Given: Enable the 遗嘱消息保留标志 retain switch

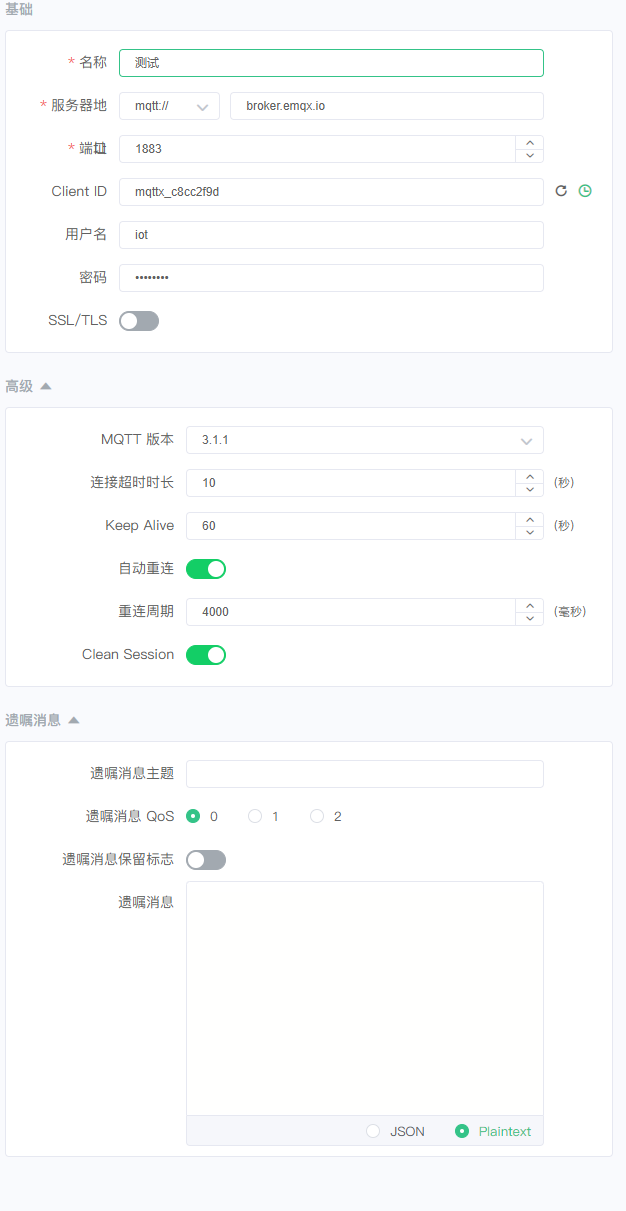Looking at the screenshot, I should pyautogui.click(x=206, y=860).
